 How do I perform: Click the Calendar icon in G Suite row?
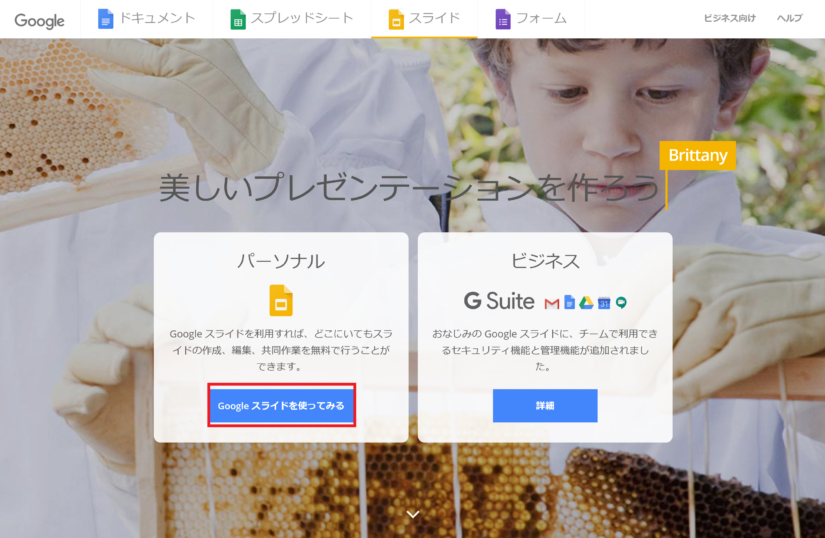(604, 303)
